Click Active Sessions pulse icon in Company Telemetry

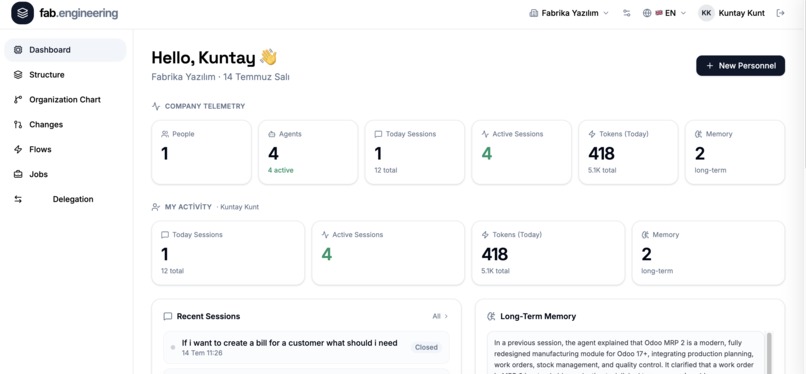pyautogui.click(x=485, y=134)
